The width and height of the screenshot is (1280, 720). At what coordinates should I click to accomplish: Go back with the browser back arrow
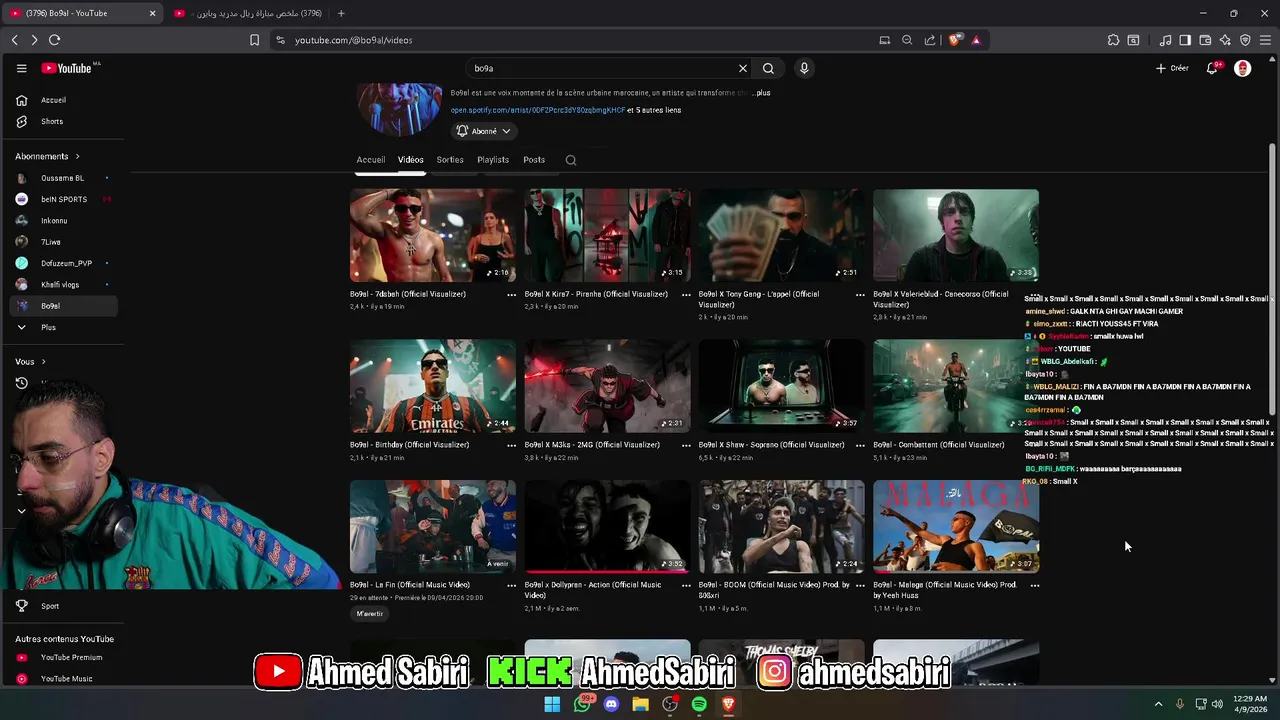pos(15,40)
